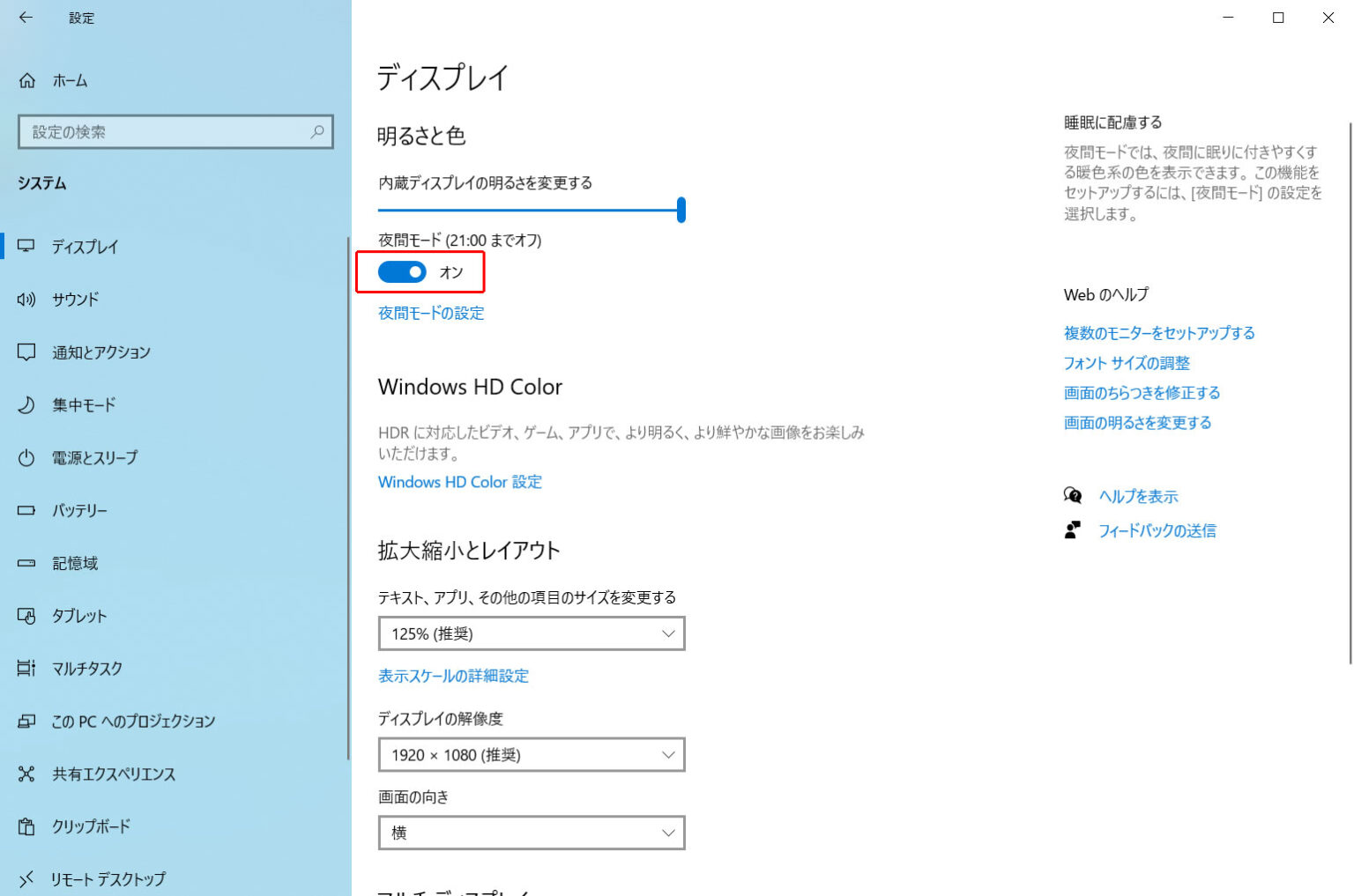1354x896 pixels.
Task: Open Windows HD Color 設定
Action: [459, 482]
